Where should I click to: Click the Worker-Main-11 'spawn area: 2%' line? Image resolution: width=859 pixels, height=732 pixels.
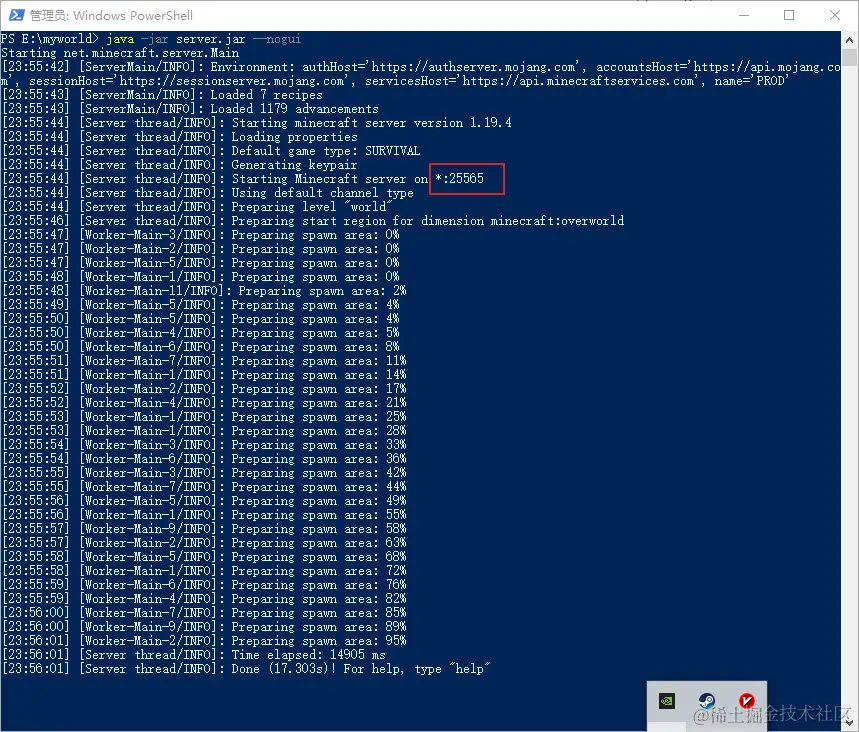(204, 291)
